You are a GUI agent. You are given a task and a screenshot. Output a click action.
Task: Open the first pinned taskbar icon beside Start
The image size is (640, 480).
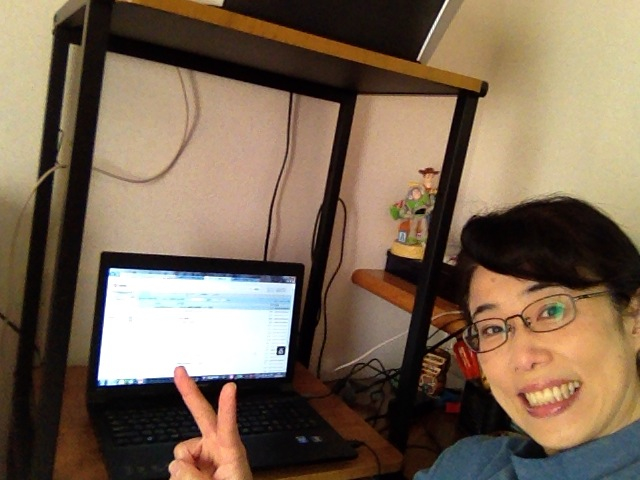pyautogui.click(x=111, y=380)
